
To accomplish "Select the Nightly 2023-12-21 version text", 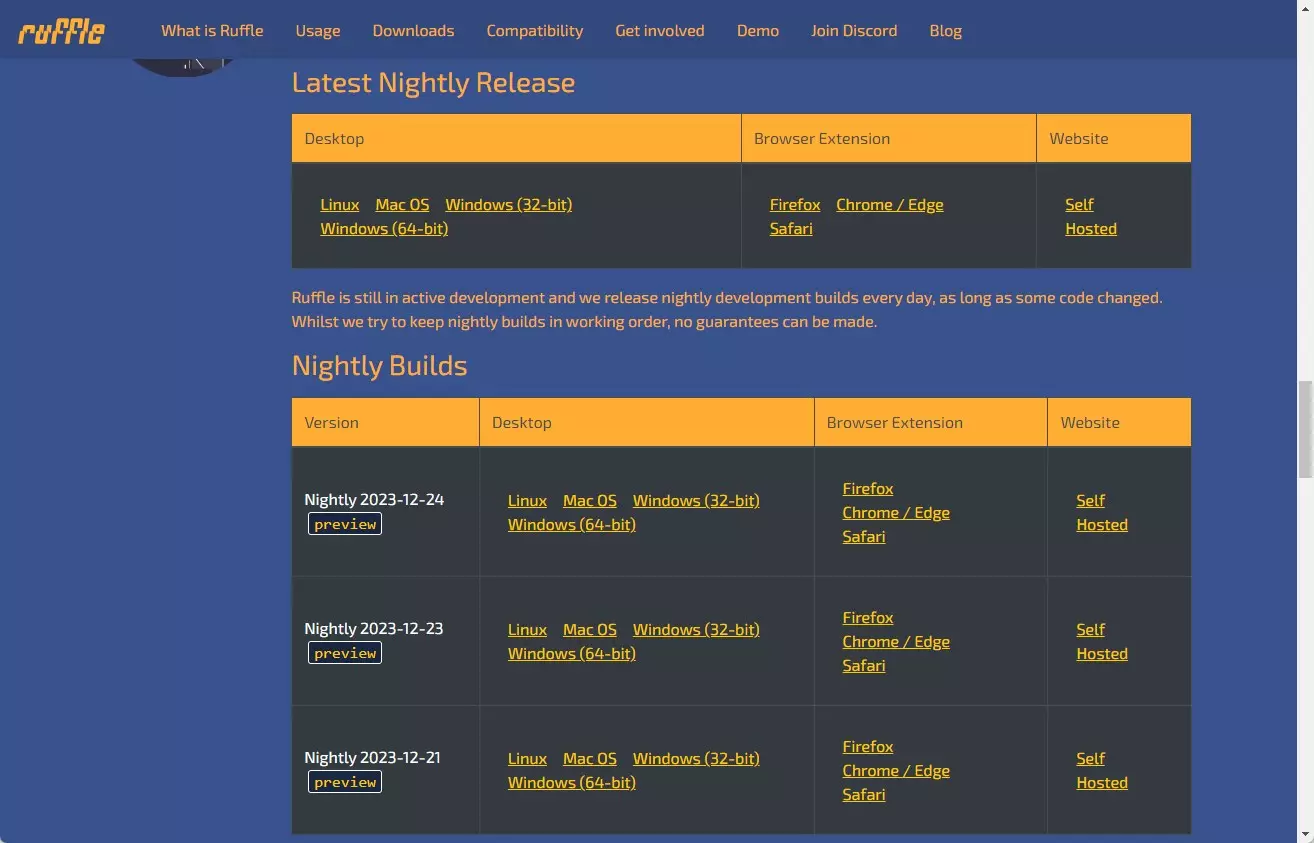I will coord(372,757).
